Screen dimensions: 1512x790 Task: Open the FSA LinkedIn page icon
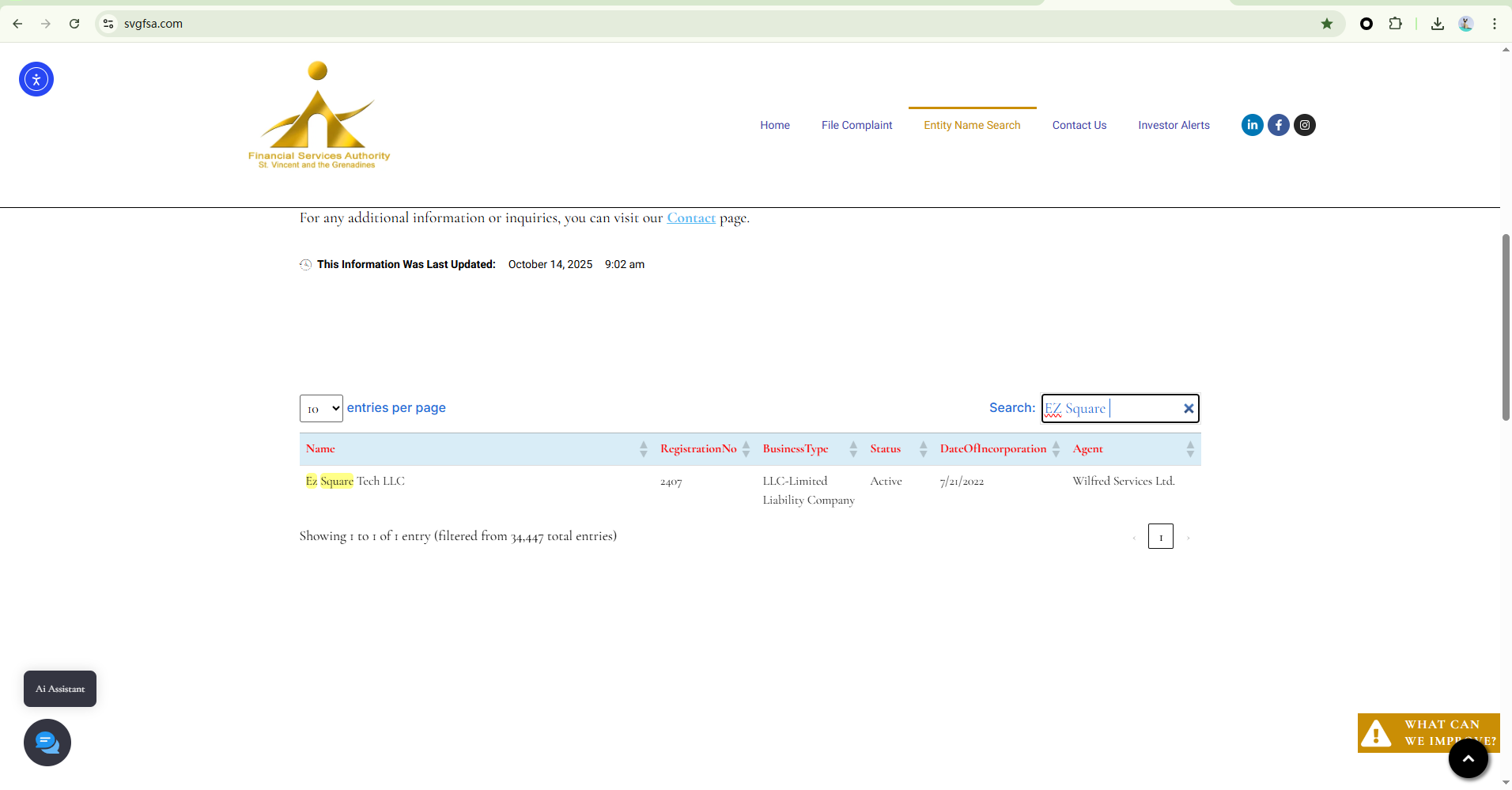[1252, 125]
